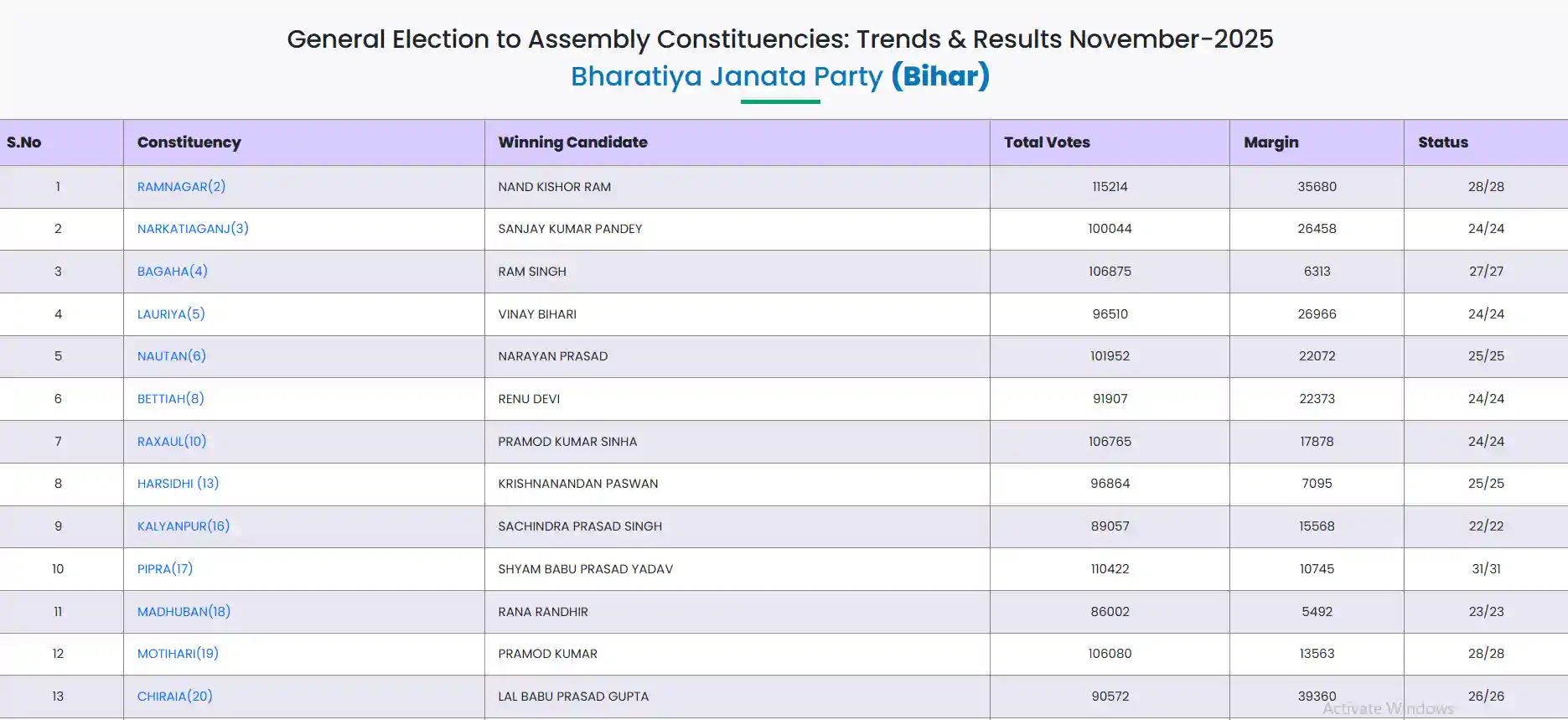Click the RAXAUL(10) constituency link
Image resolution: width=1568 pixels, height=720 pixels.
[171, 442]
